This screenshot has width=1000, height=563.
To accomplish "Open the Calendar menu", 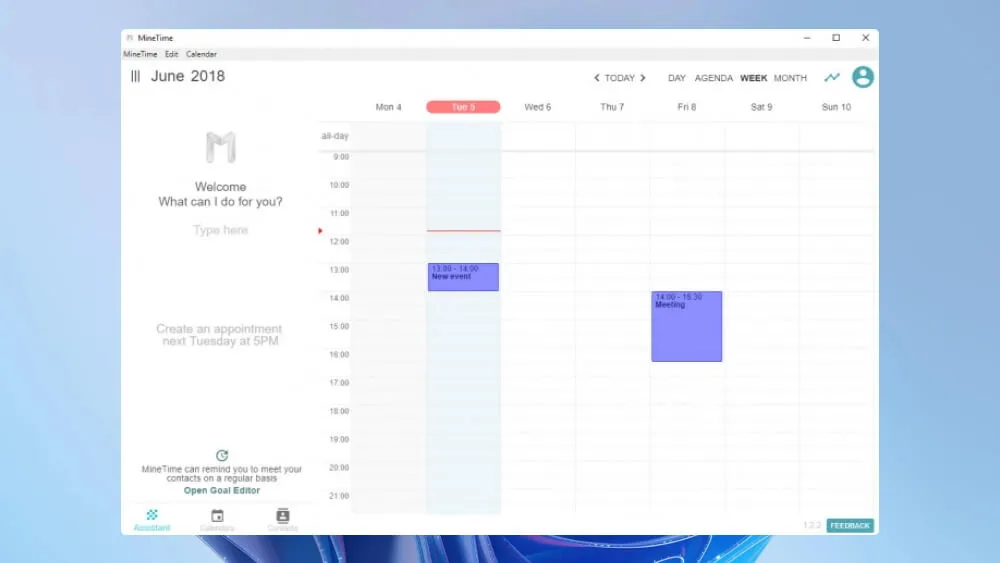I will [x=201, y=54].
